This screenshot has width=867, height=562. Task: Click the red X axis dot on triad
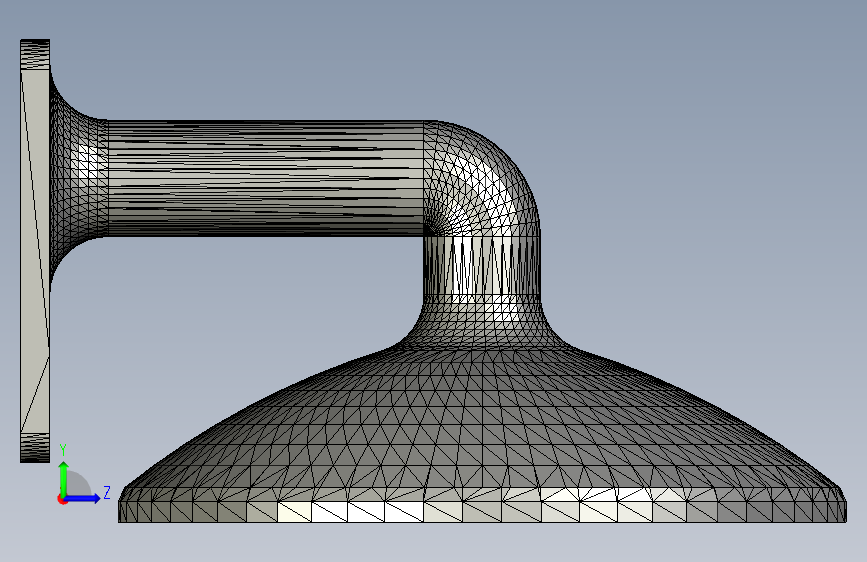click(62, 500)
